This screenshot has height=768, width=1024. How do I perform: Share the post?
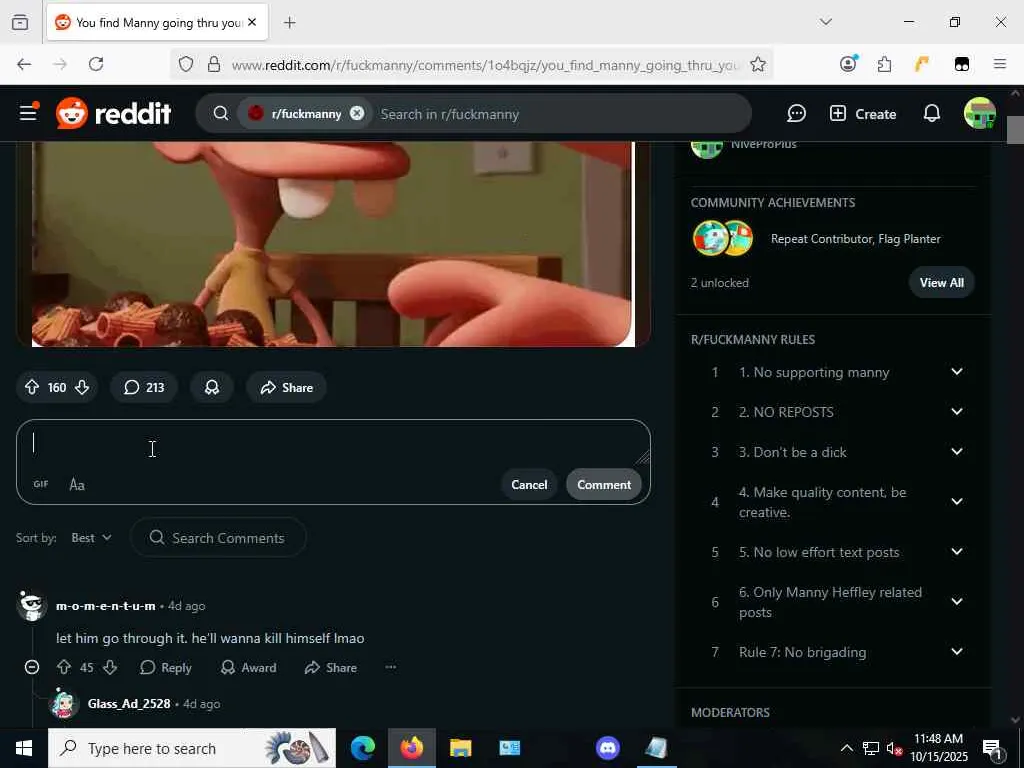pos(286,387)
